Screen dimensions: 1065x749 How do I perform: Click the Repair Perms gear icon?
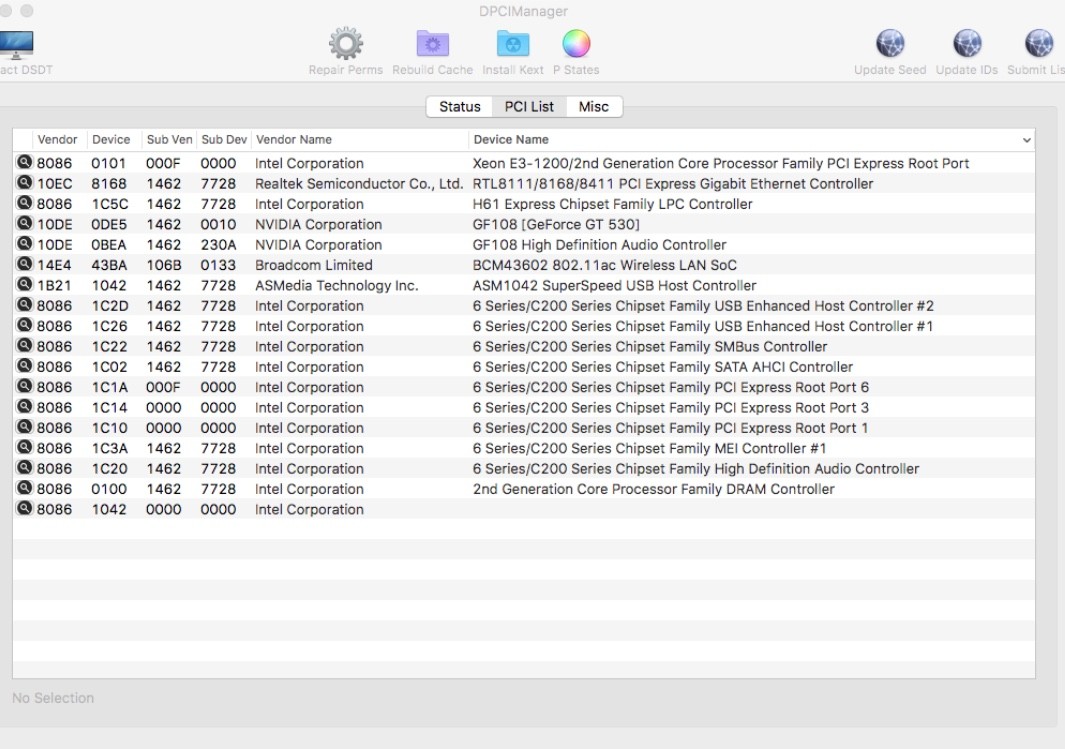pyautogui.click(x=346, y=44)
